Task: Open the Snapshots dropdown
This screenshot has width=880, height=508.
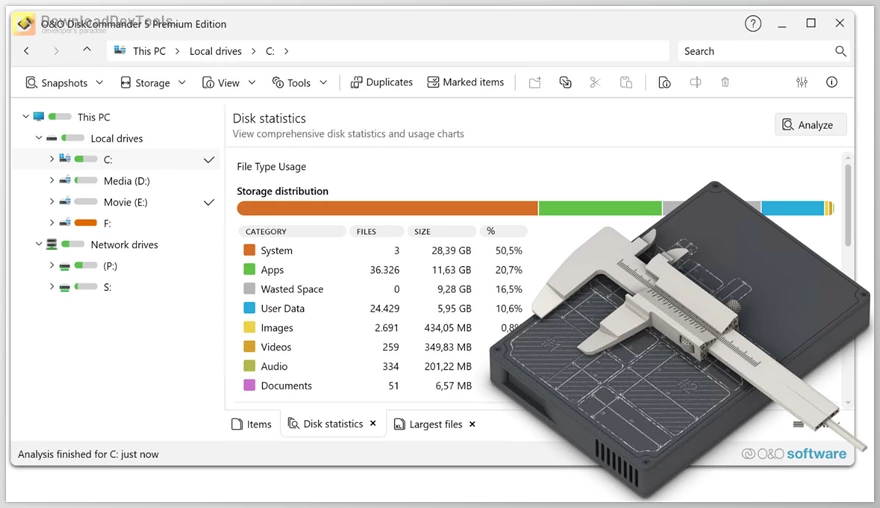Action: (x=65, y=83)
